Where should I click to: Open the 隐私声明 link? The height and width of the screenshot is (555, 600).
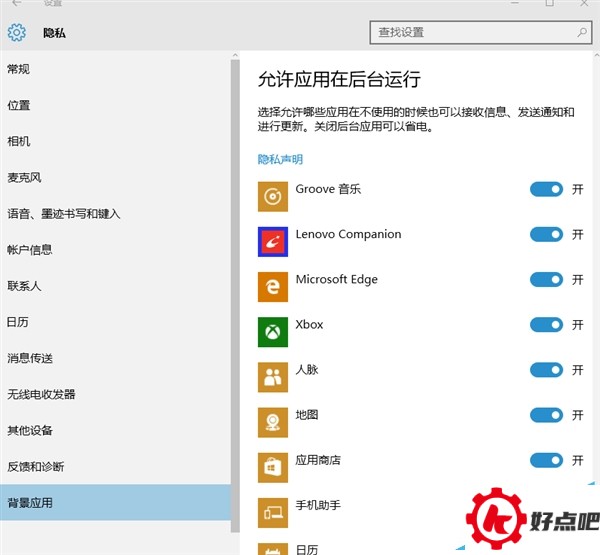click(280, 159)
